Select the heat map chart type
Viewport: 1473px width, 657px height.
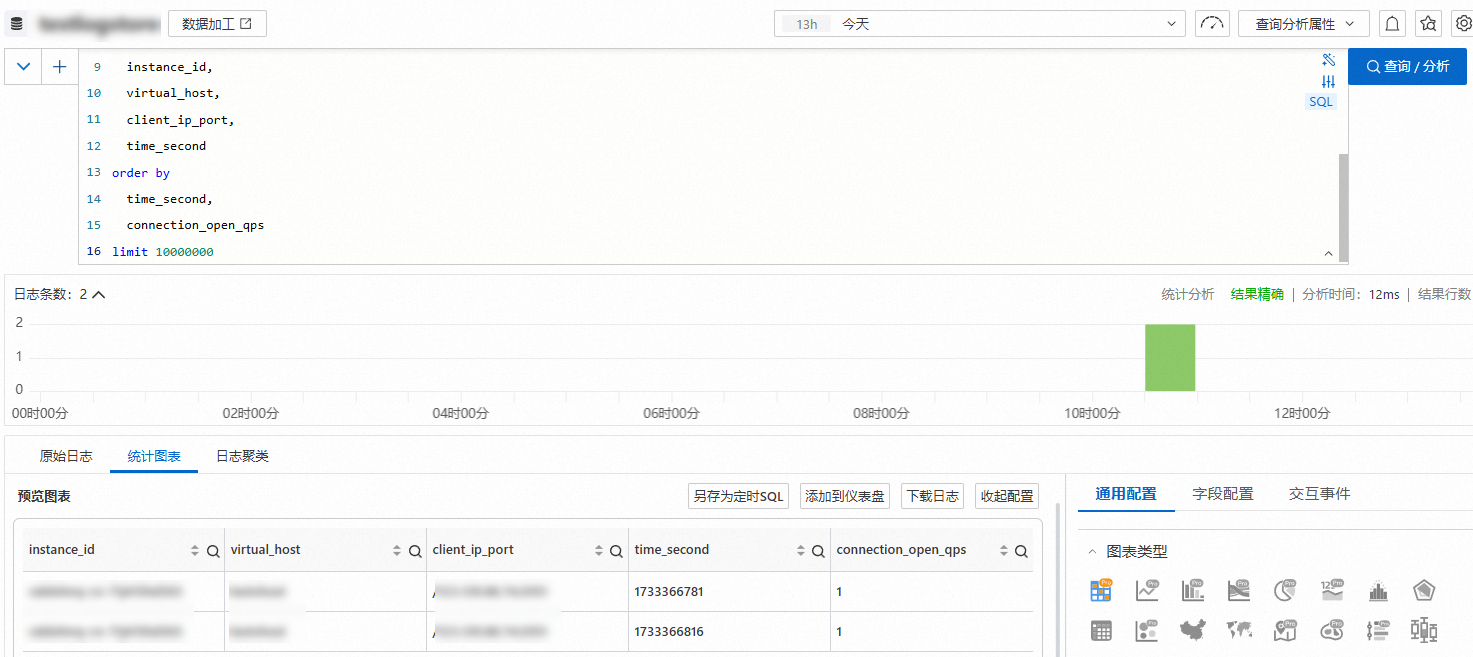(x=1332, y=630)
